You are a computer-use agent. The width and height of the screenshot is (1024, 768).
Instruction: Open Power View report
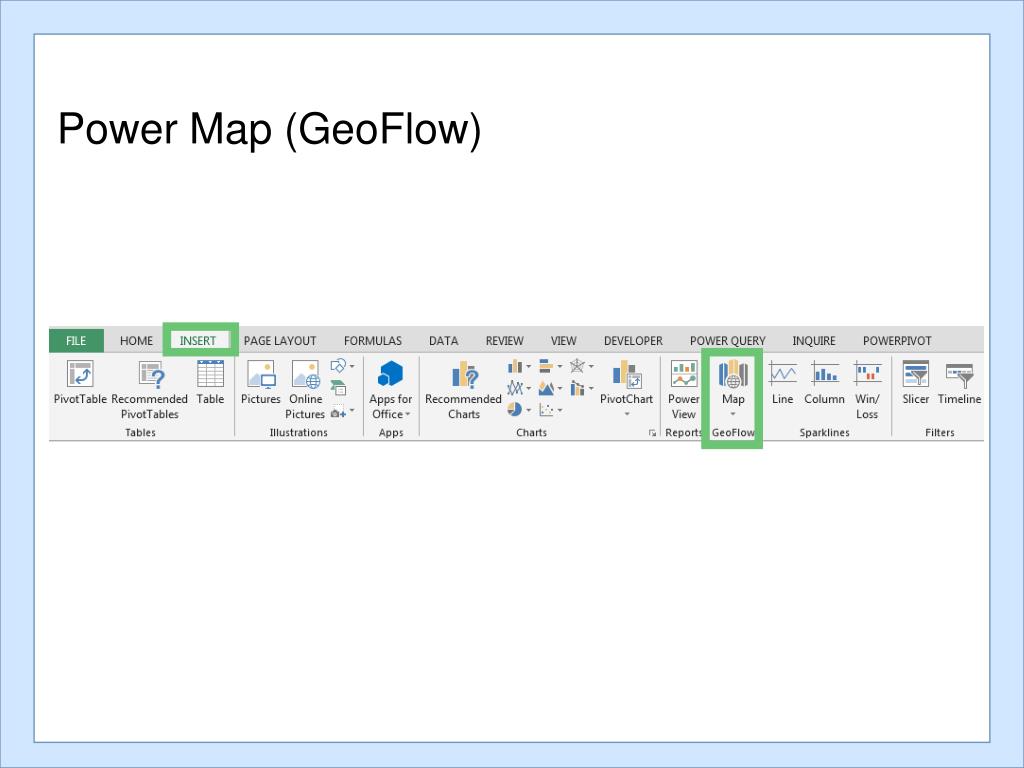click(684, 390)
